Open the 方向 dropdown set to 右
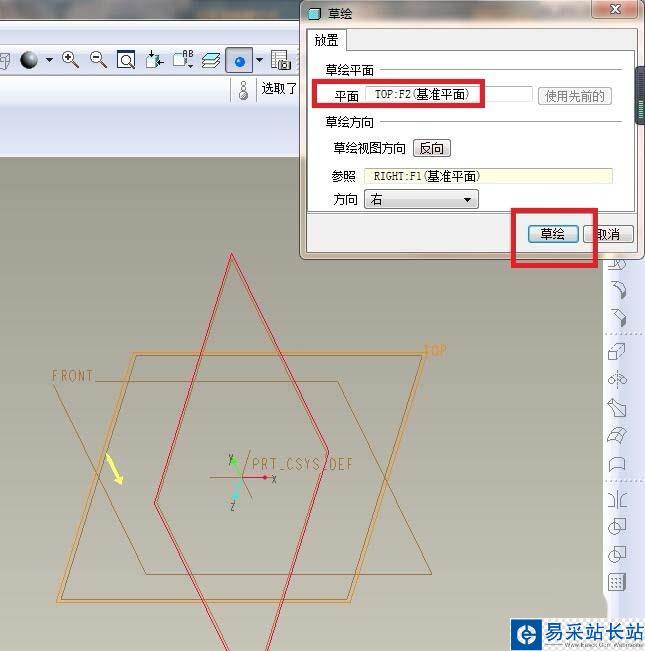645x651 pixels. [421, 199]
